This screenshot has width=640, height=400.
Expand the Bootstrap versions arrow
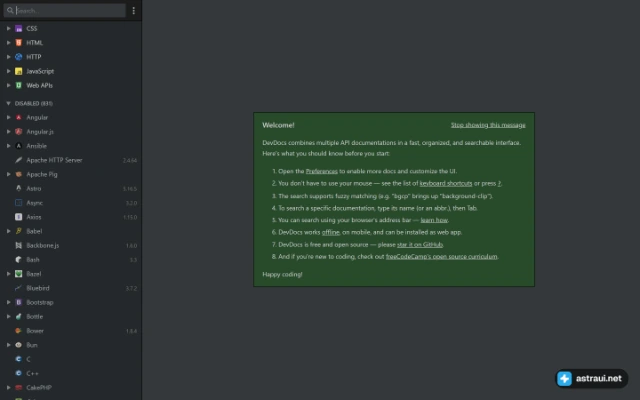(8, 302)
